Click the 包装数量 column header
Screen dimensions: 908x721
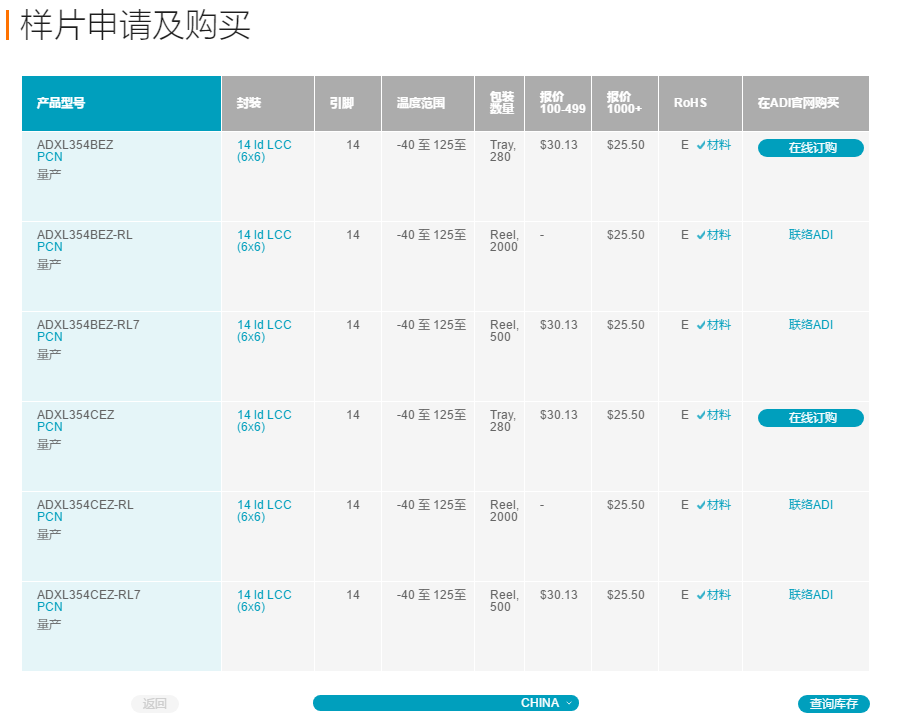[501, 103]
